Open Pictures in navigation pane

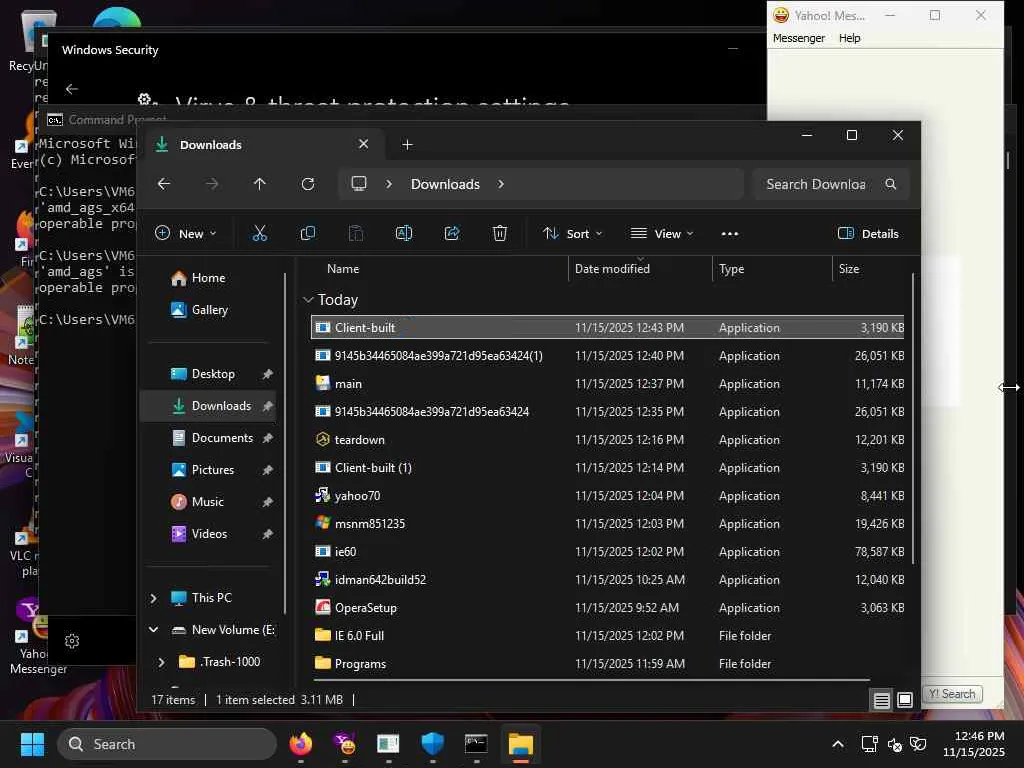click(x=212, y=470)
